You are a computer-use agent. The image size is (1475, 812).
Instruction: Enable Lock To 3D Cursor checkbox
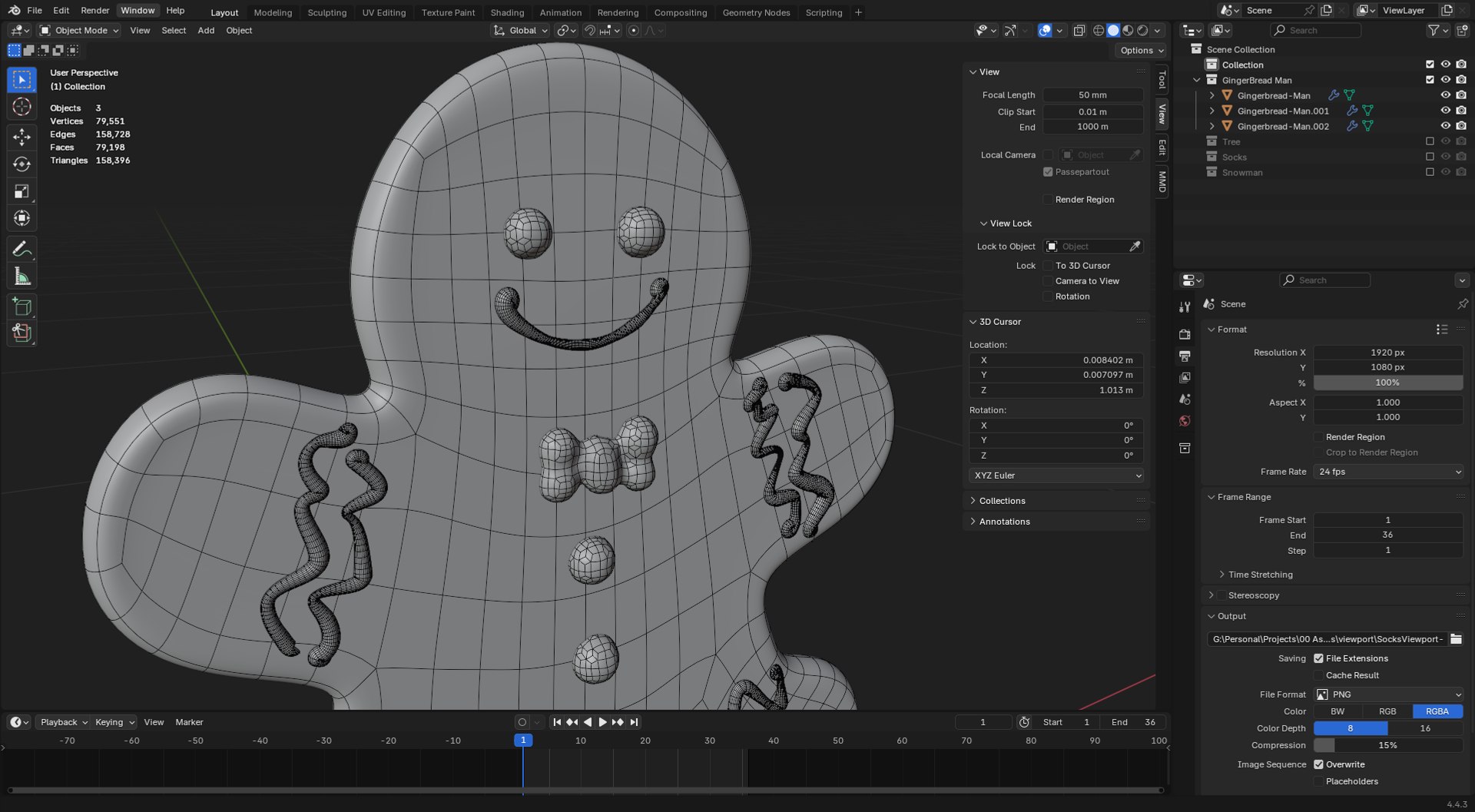(x=1048, y=266)
